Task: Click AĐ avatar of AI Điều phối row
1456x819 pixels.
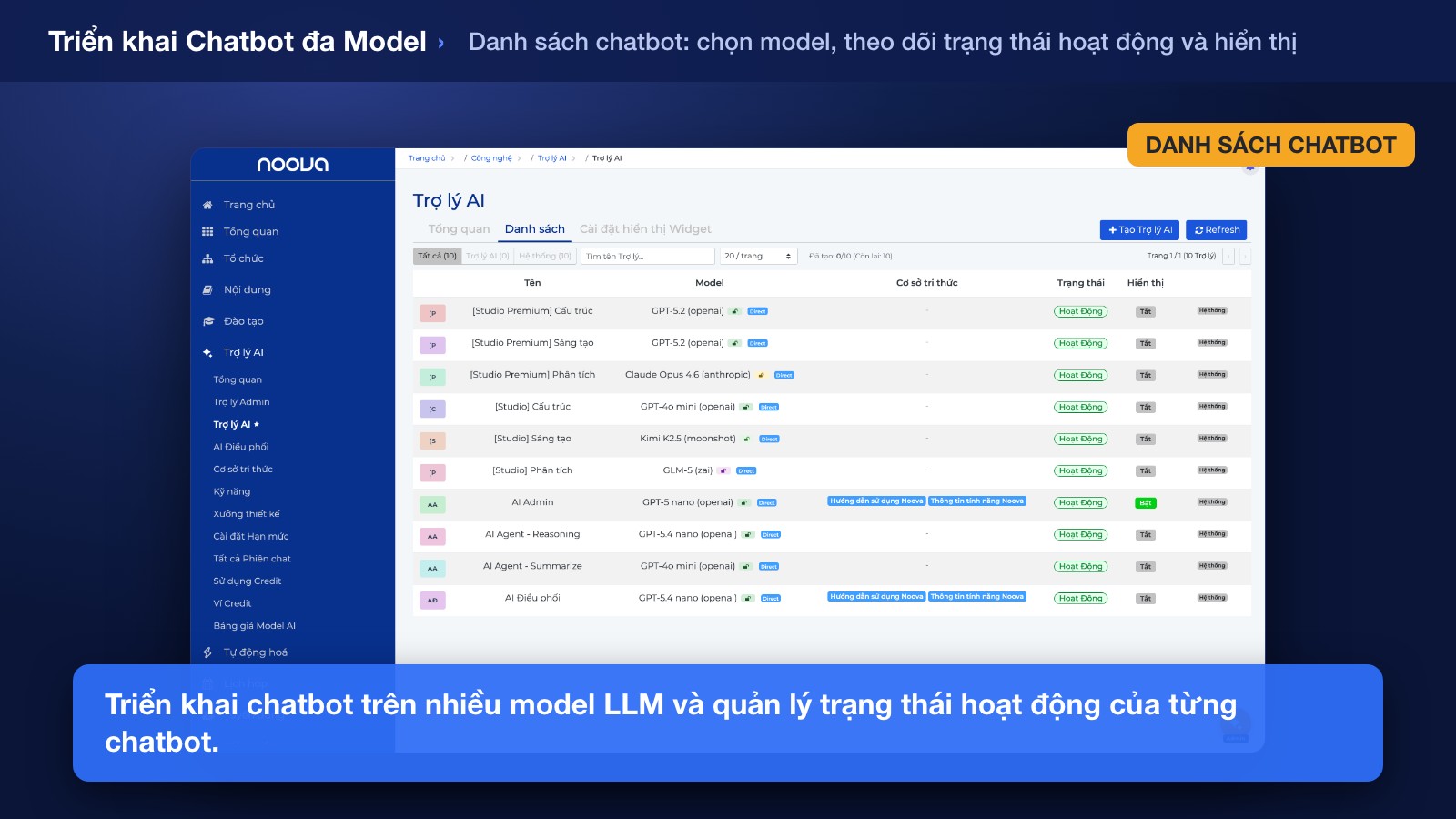Action: (432, 600)
